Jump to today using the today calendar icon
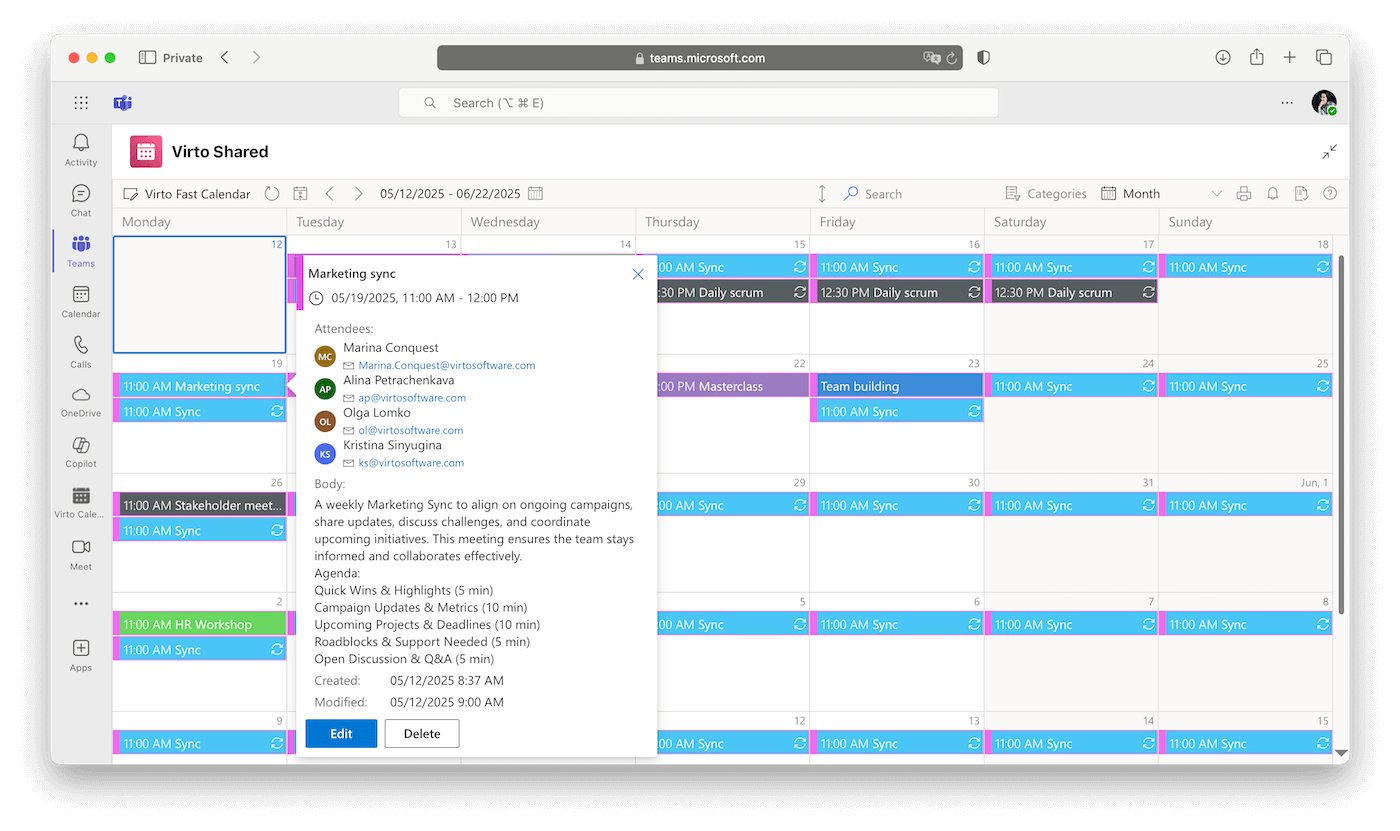This screenshot has width=1400, height=831. (300, 193)
